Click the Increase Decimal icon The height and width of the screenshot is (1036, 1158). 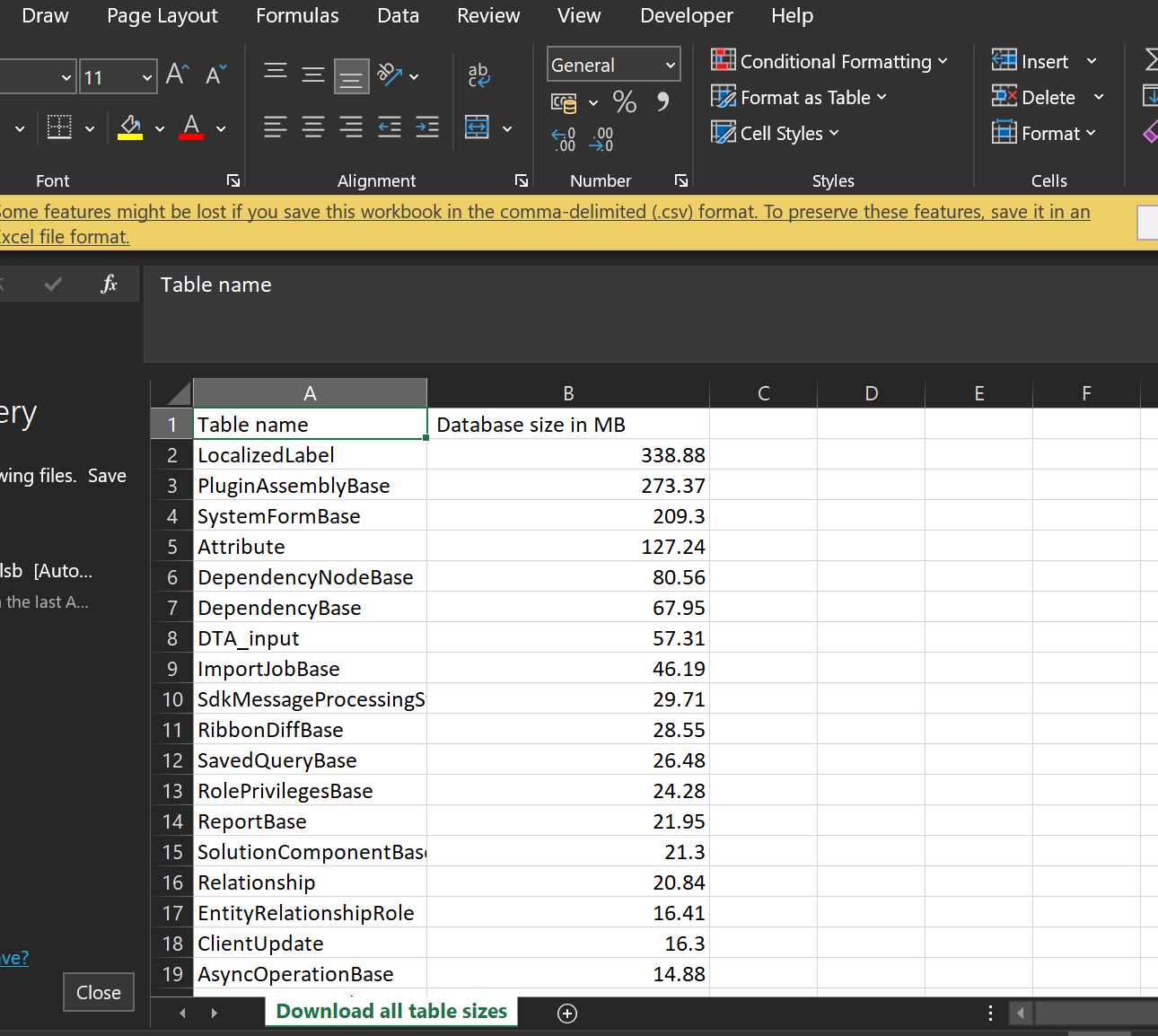click(x=563, y=136)
